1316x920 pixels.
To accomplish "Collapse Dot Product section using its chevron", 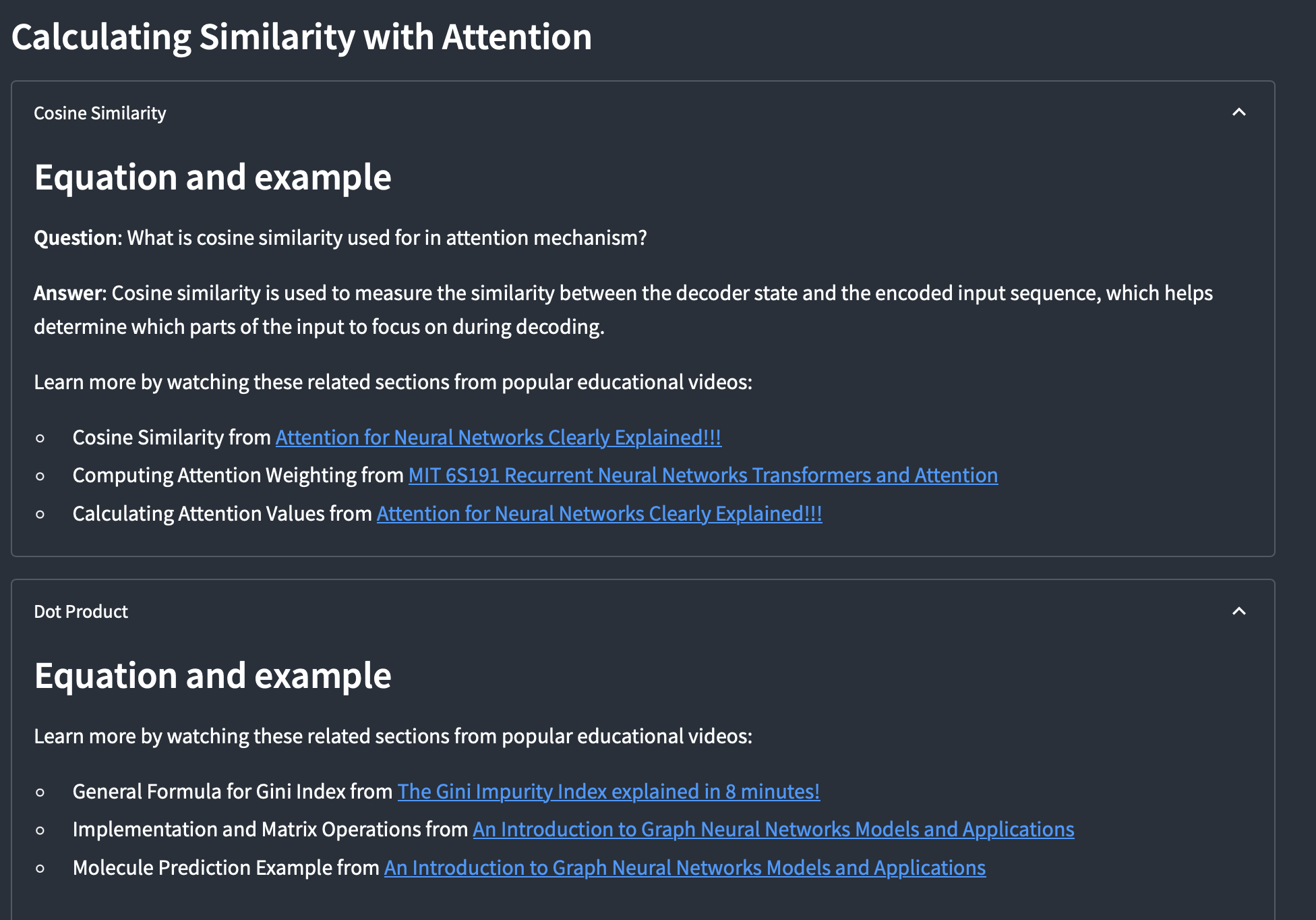I will [1238, 611].
